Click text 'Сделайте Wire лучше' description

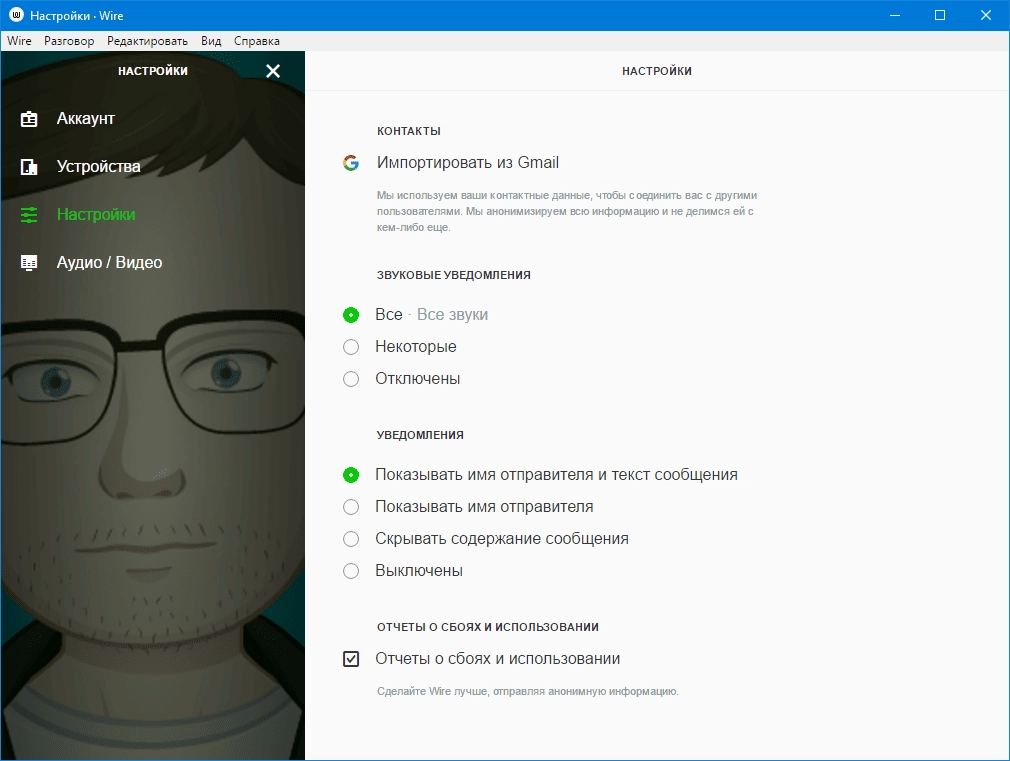coord(528,691)
